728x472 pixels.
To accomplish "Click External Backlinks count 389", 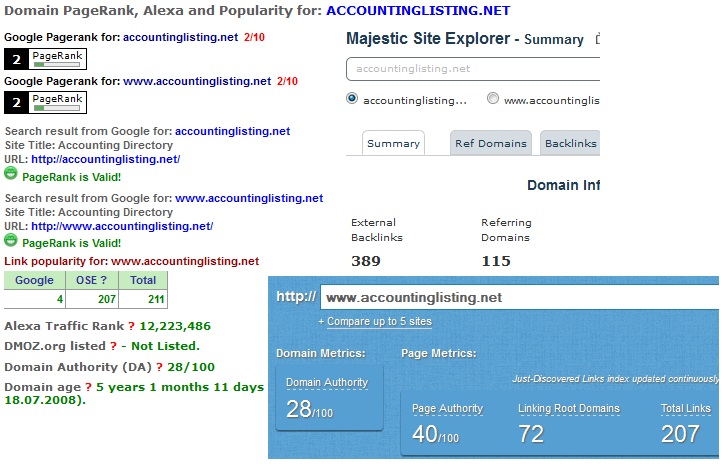I will pyautogui.click(x=366, y=261).
